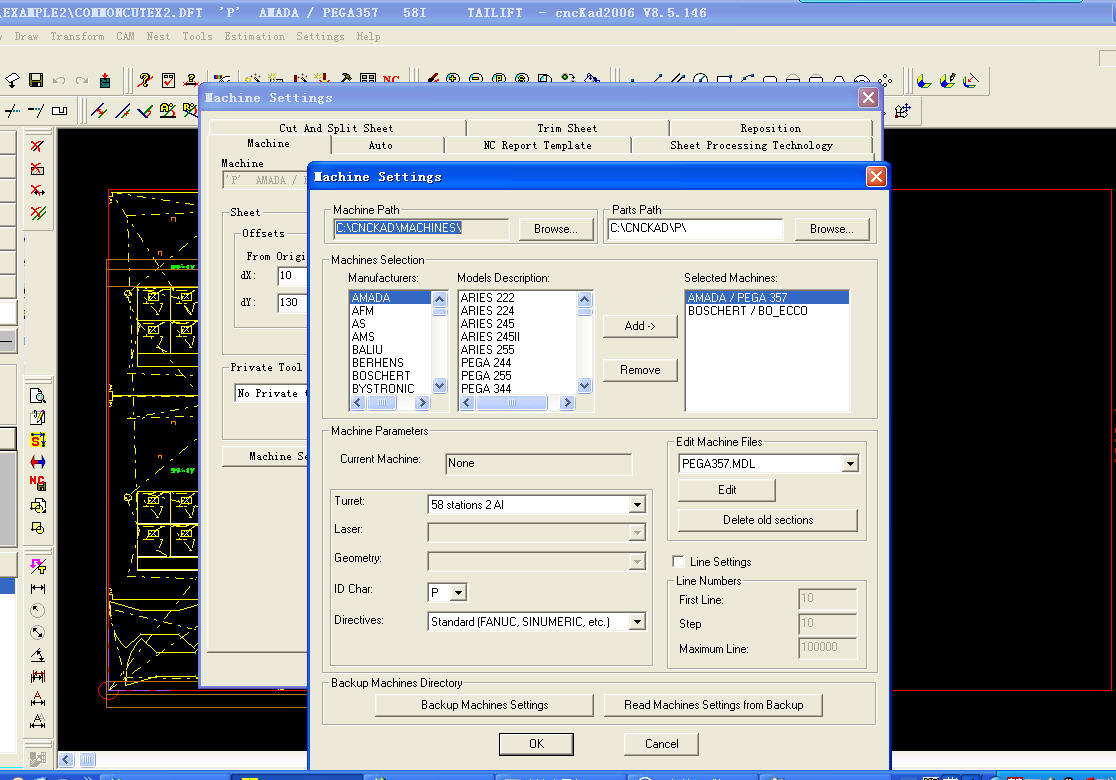Click the 3D view with red arrow icon

coord(971,80)
